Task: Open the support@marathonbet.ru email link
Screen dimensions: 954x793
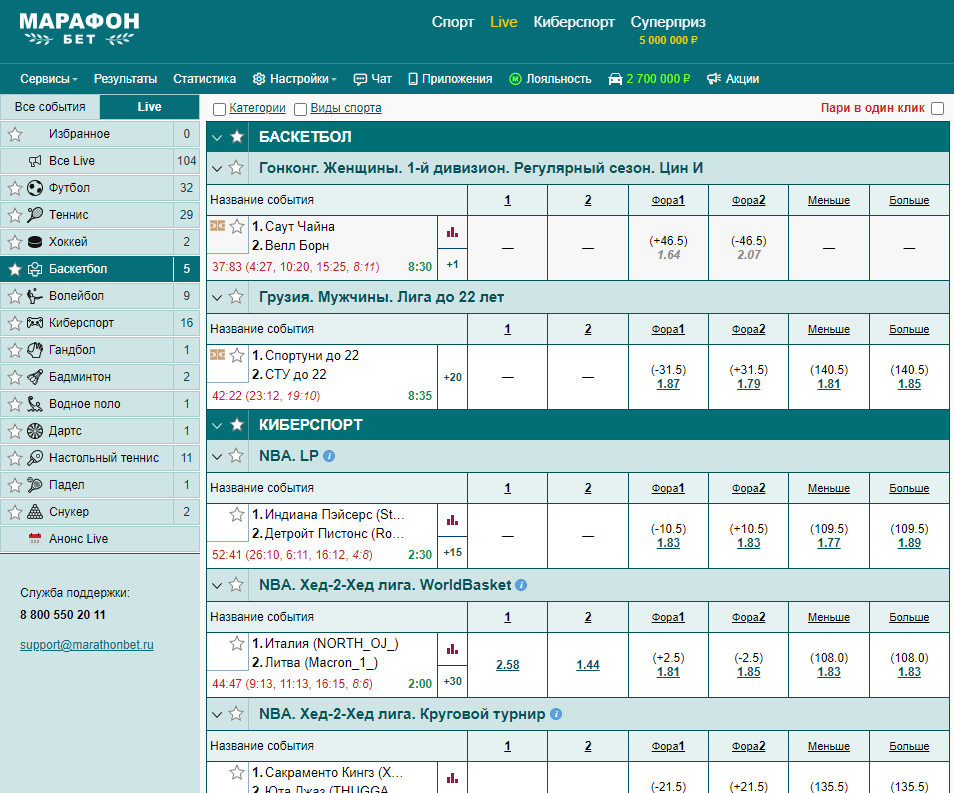Action: (86, 645)
